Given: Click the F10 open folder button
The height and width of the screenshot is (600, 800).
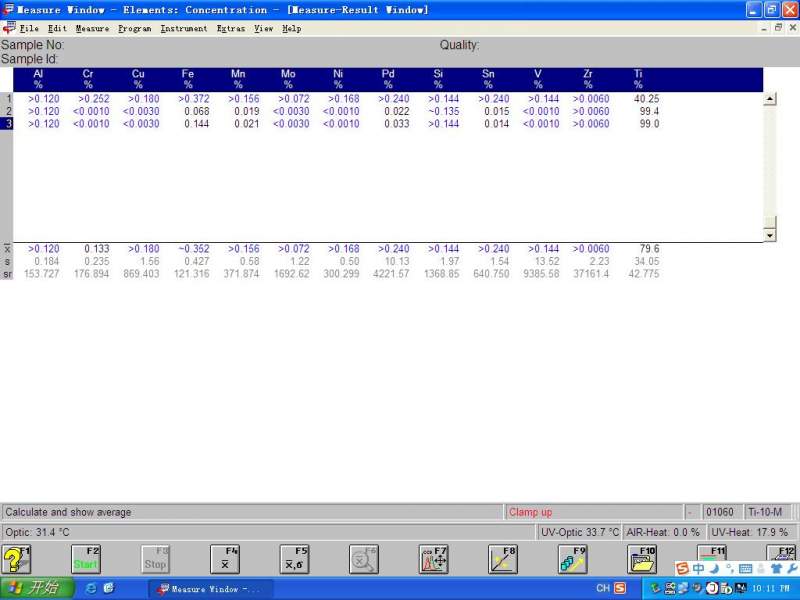Looking at the screenshot, I should [642, 560].
